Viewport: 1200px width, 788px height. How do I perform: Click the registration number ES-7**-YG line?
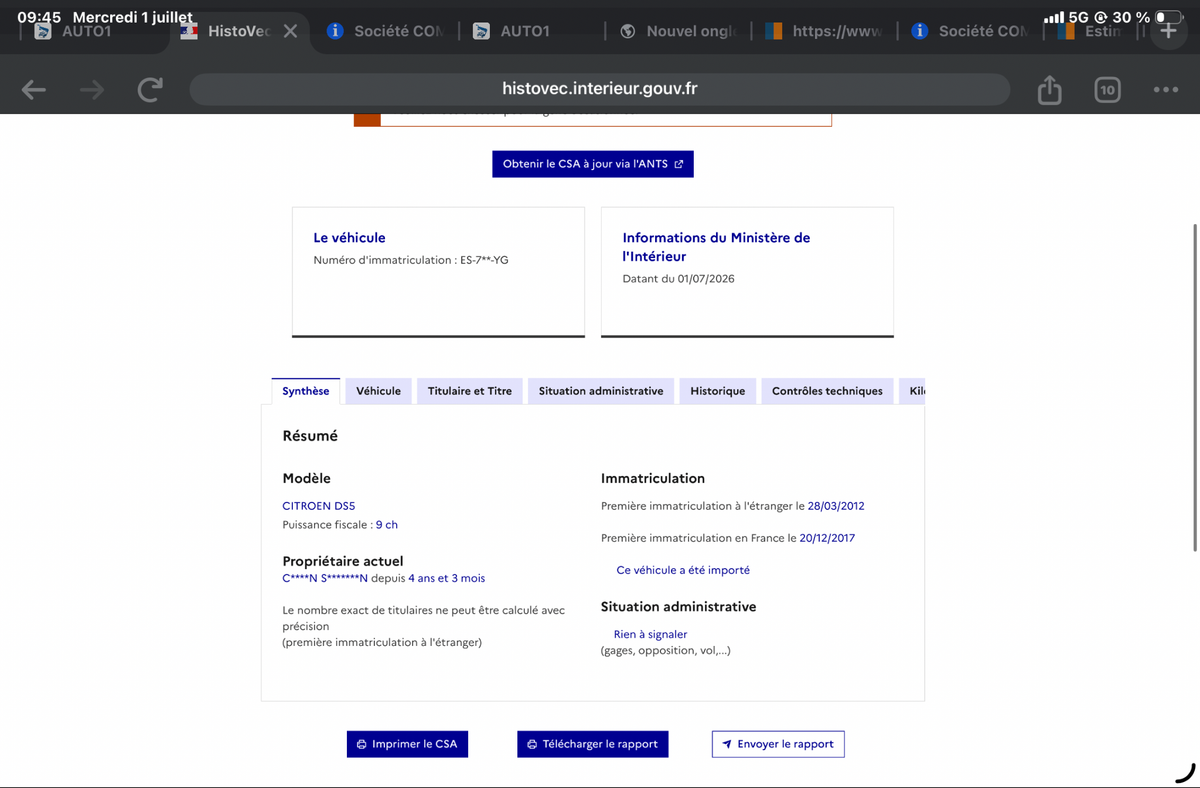411,260
